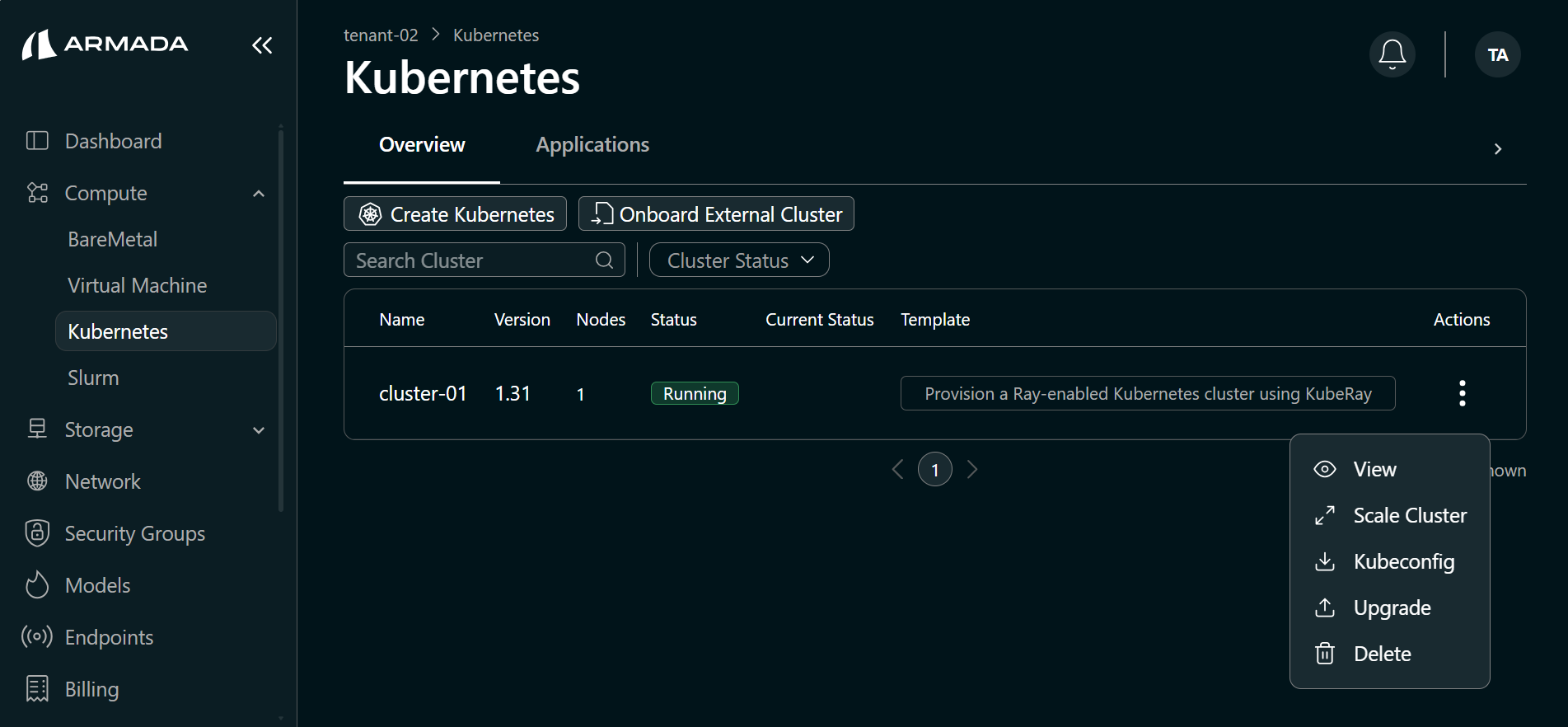1568x727 pixels.
Task: Click the Name column header
Action: [x=402, y=320]
